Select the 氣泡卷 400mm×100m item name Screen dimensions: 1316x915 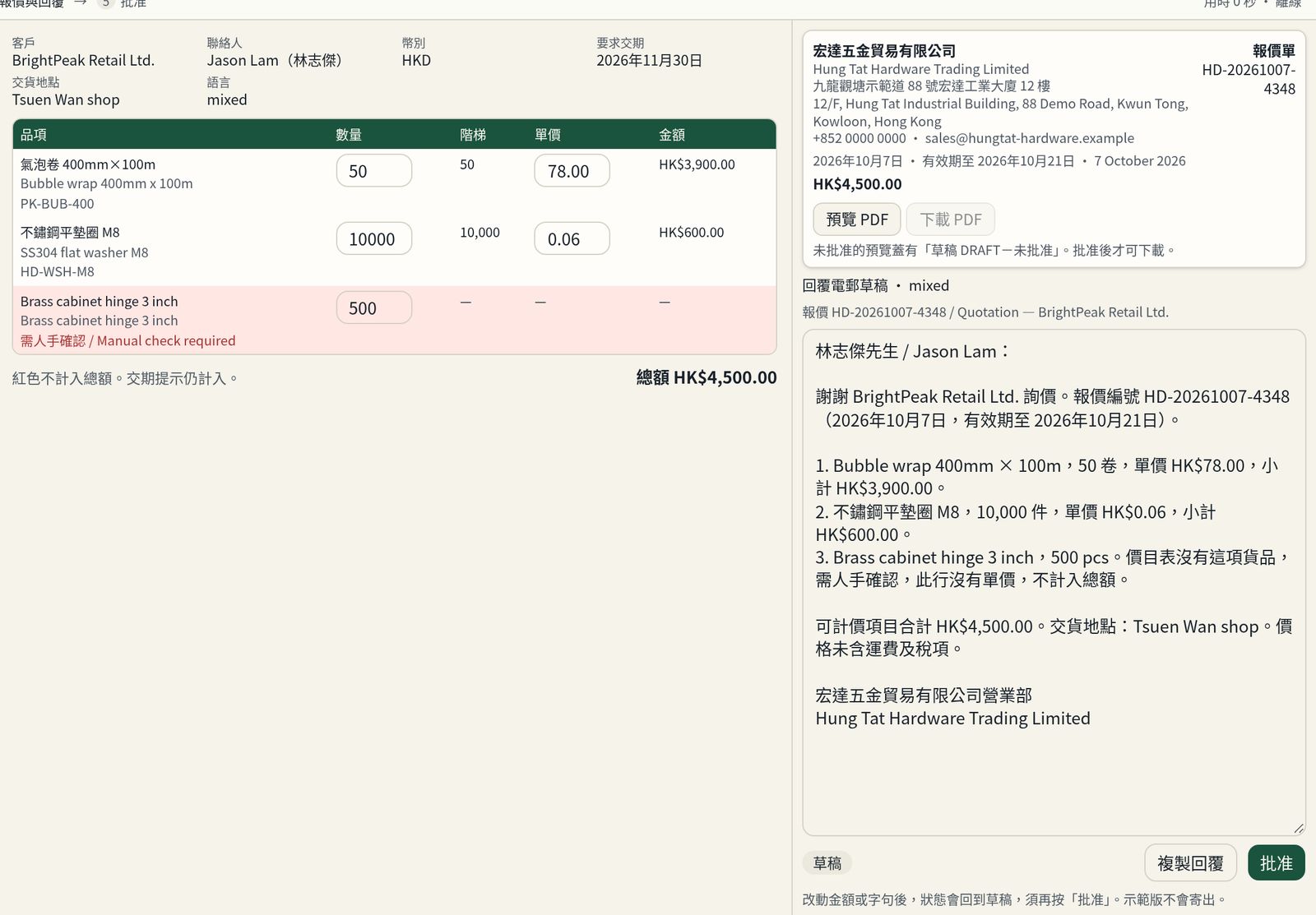88,164
